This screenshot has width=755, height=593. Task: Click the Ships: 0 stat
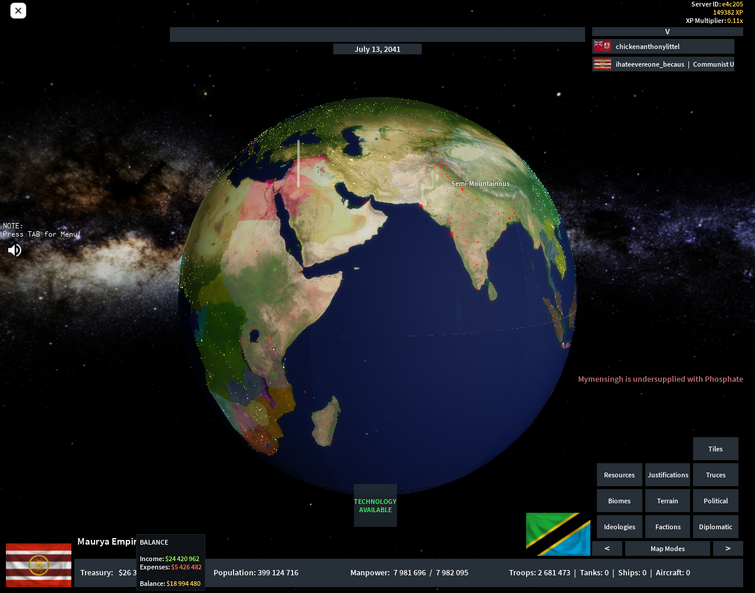click(632, 573)
